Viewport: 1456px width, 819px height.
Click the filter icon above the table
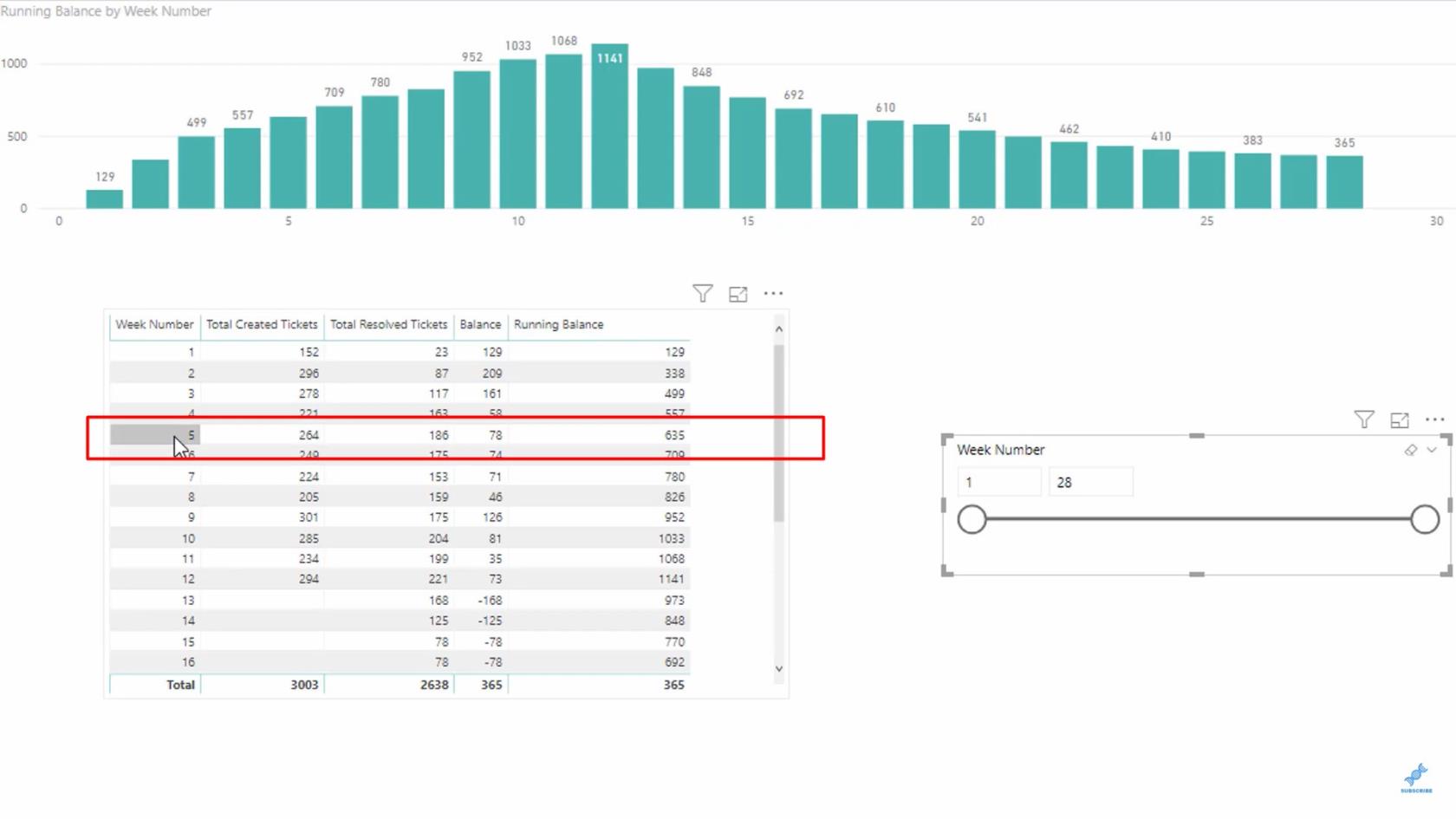703,294
